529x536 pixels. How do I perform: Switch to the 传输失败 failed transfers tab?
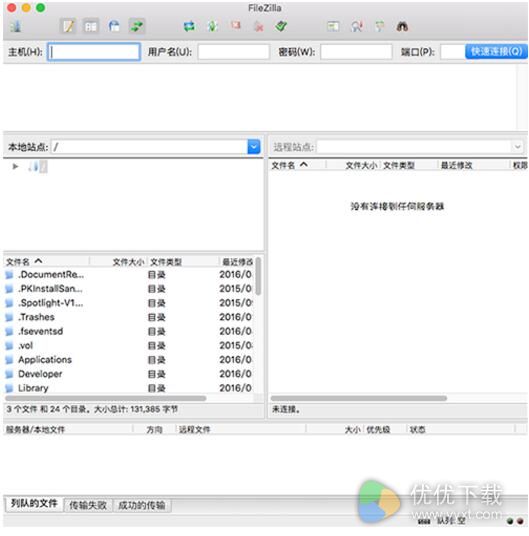pyautogui.click(x=88, y=505)
